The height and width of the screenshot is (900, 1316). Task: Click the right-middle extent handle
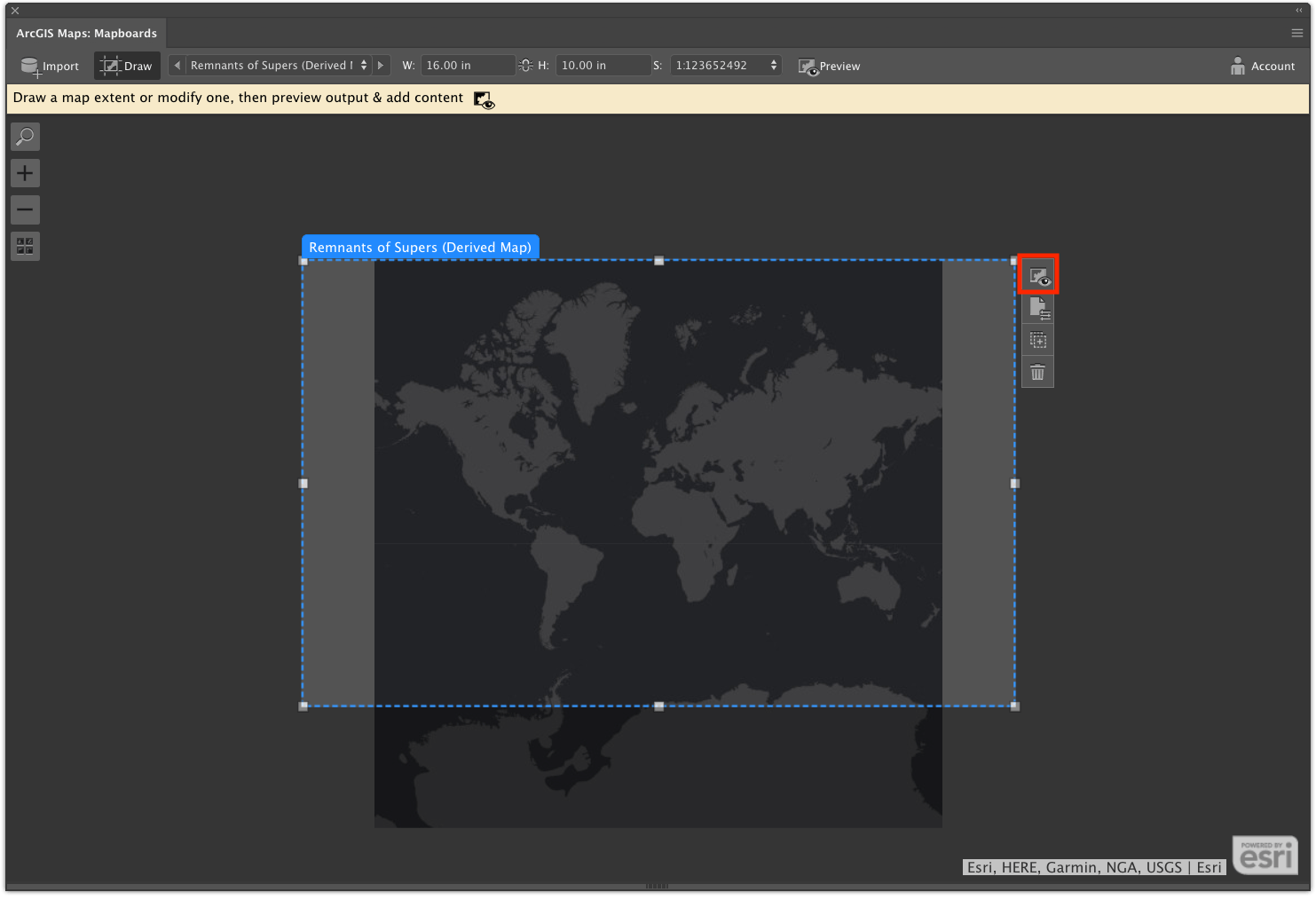tap(1015, 484)
